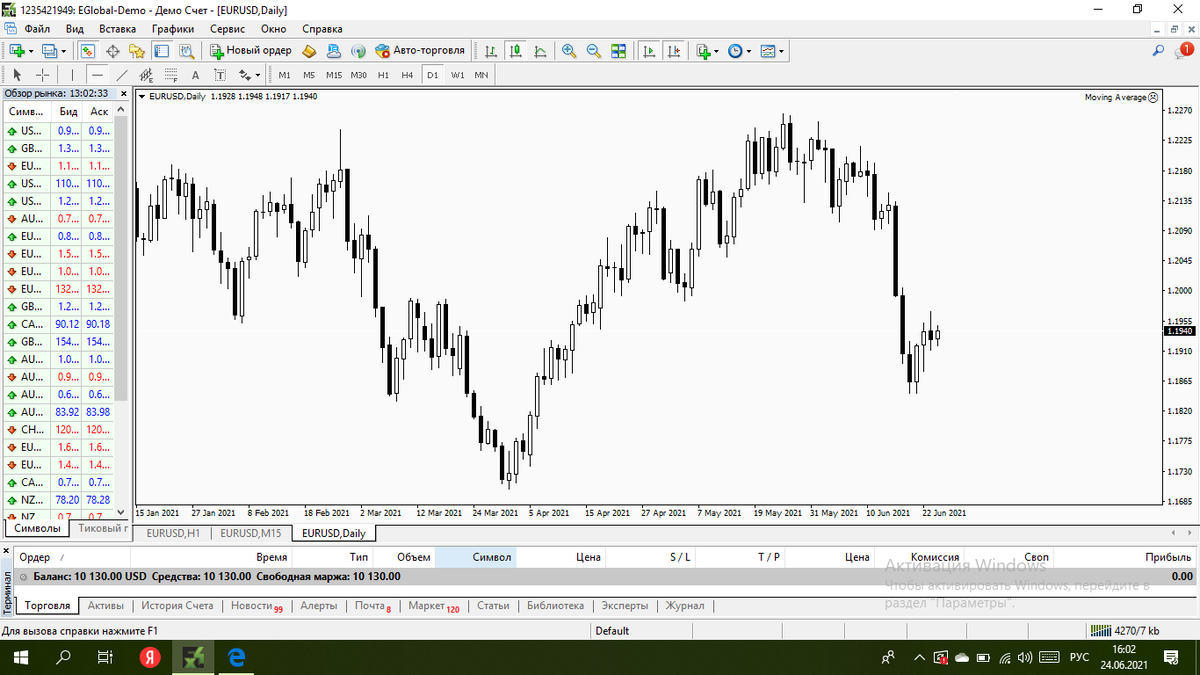Switch to the EURUSD,H1 chart tab
Image resolution: width=1200 pixels, height=675 pixels.
click(172, 533)
